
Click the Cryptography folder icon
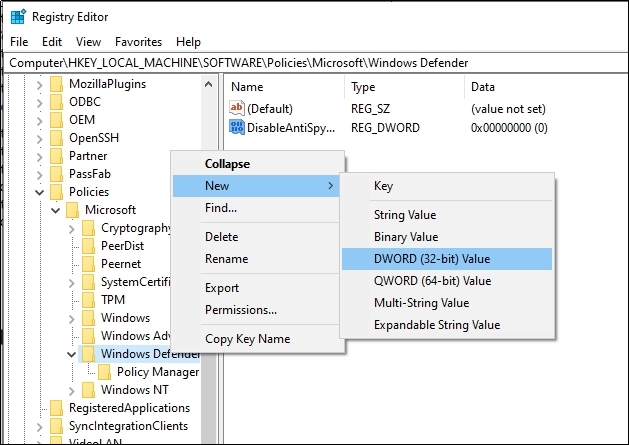(89, 228)
